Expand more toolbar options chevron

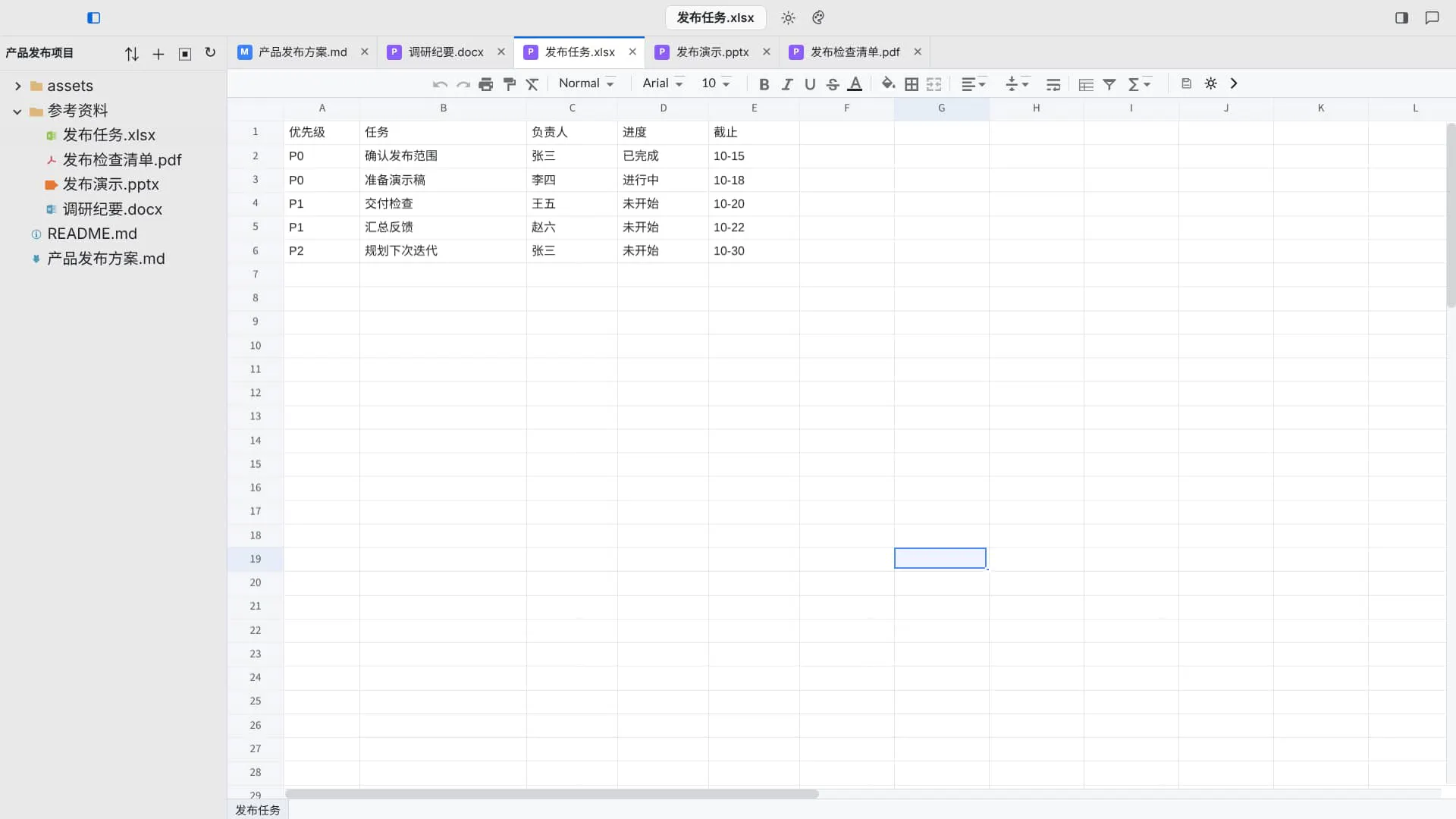(1234, 83)
